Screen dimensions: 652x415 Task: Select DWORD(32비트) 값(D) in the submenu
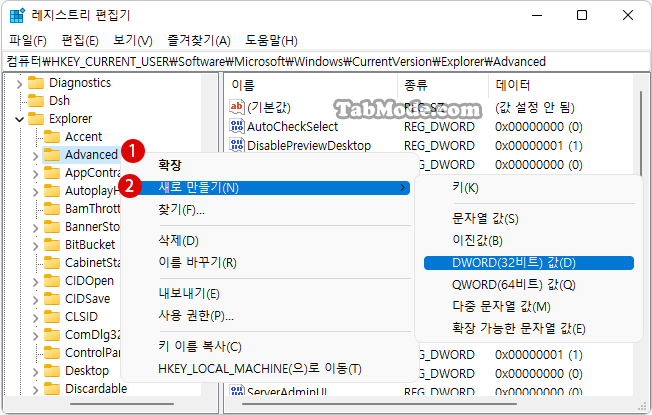529,263
